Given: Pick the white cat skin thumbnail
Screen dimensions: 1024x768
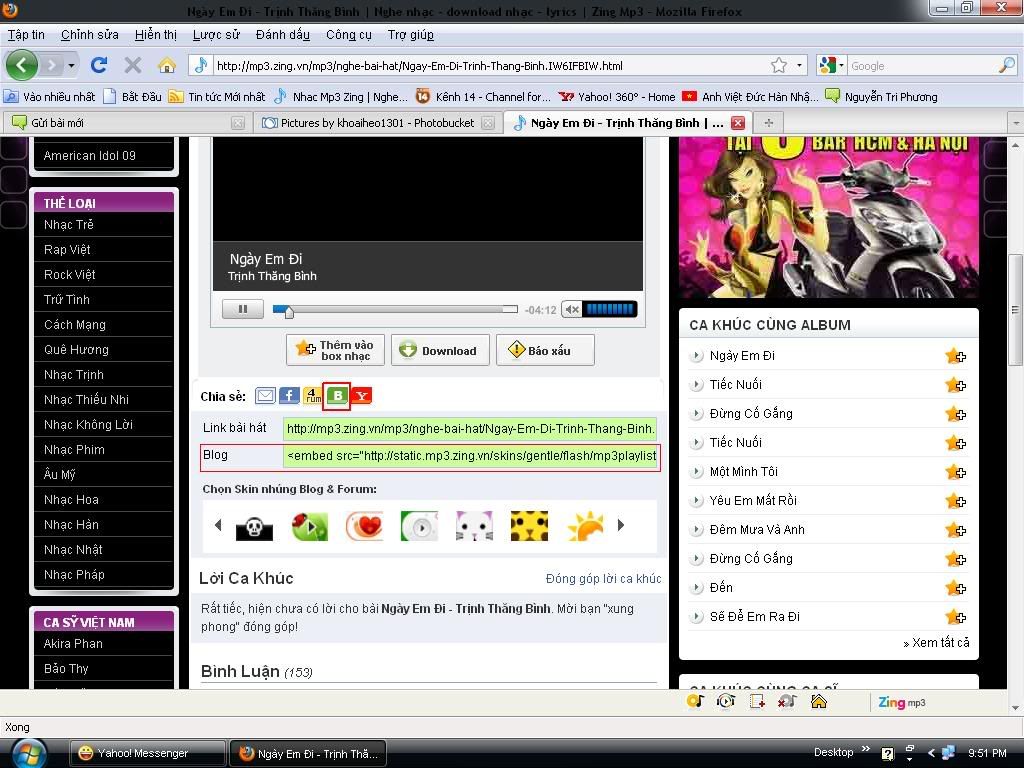Looking at the screenshot, I should tap(474, 526).
